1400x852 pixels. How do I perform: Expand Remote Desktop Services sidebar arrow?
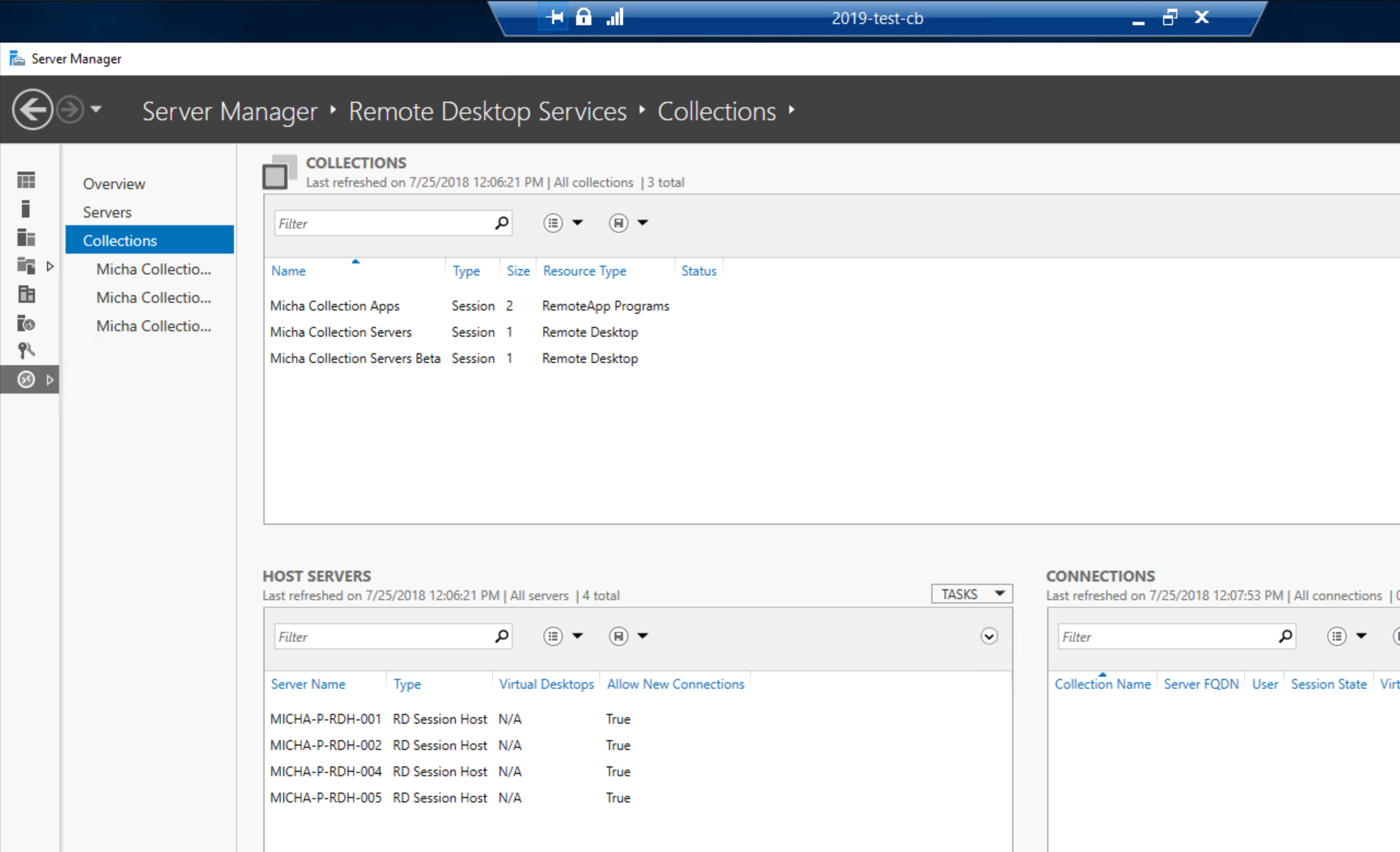(50, 379)
